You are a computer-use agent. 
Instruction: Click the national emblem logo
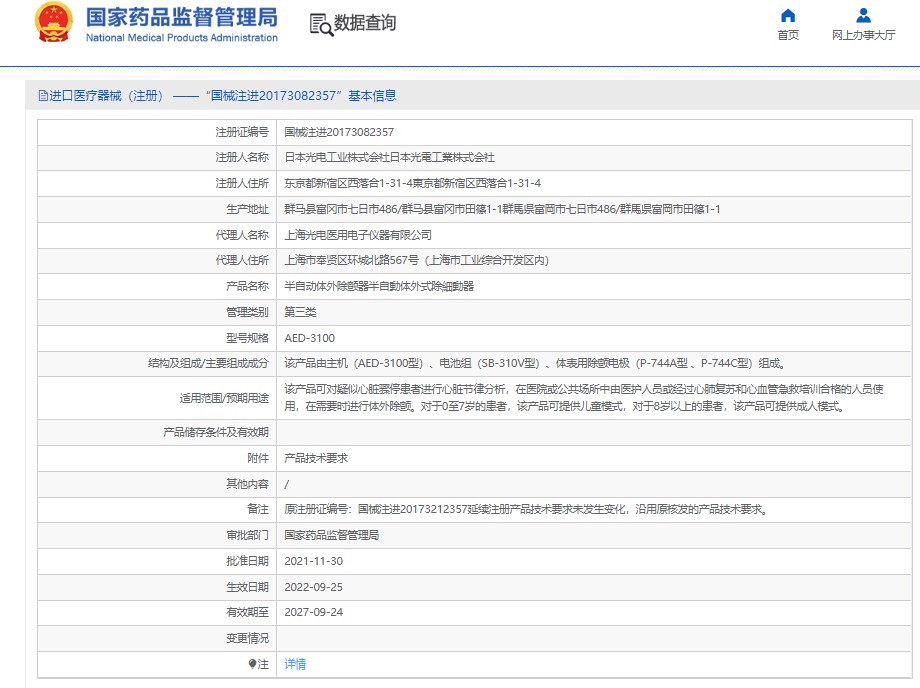point(53,23)
